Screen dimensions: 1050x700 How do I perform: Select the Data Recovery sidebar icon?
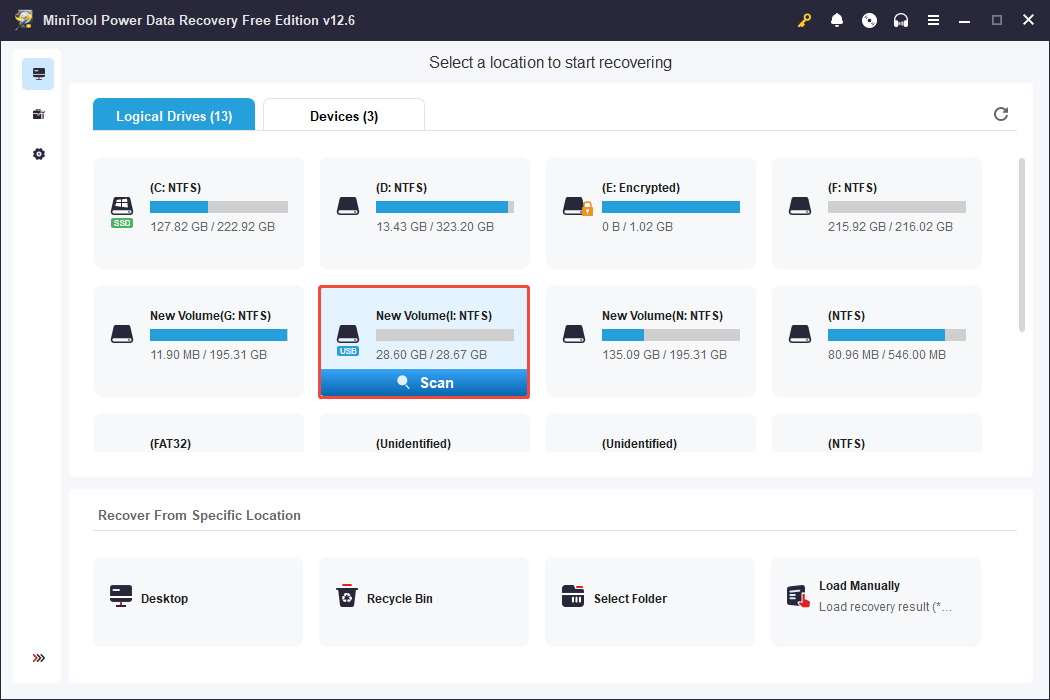(x=38, y=73)
